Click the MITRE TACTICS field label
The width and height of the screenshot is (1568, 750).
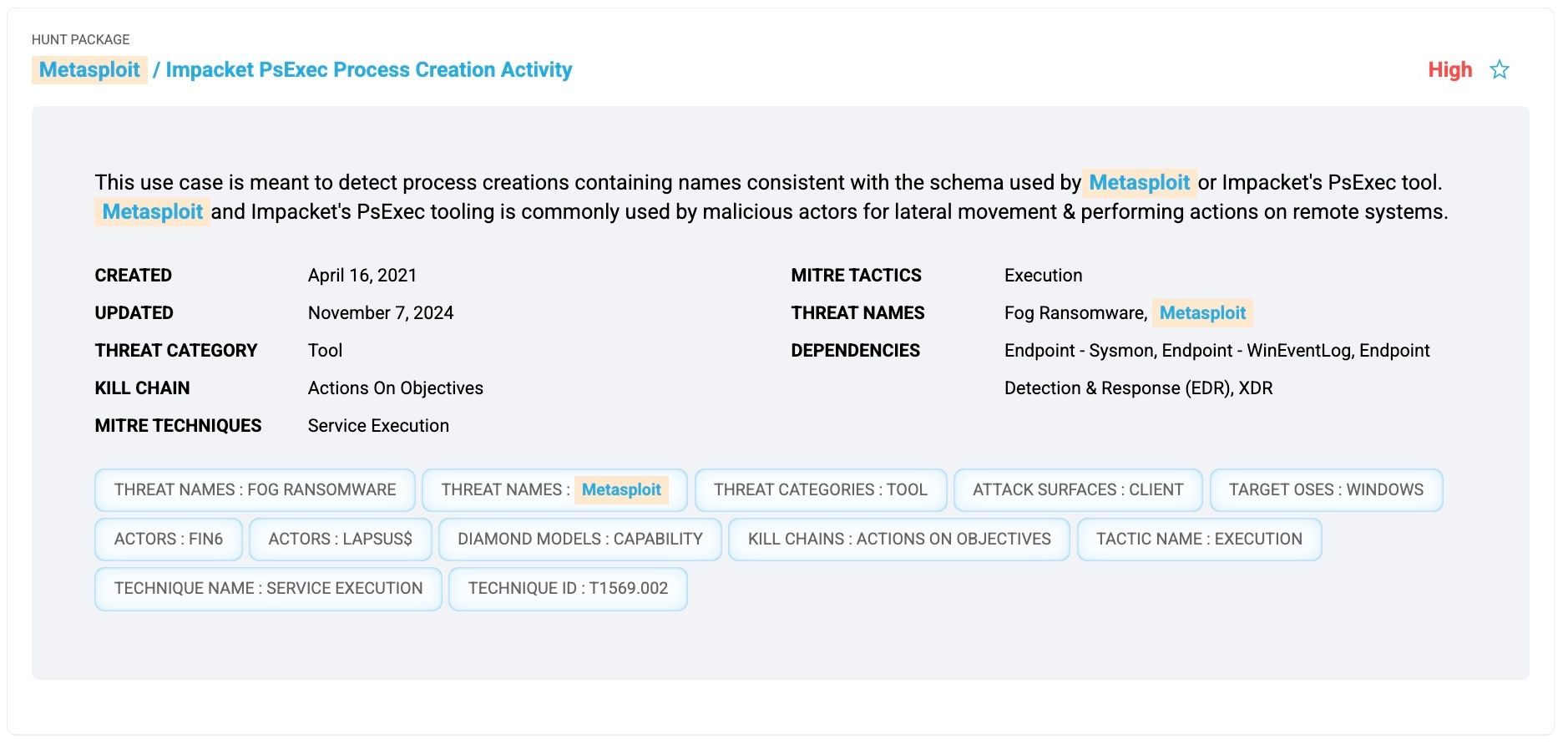tap(856, 276)
